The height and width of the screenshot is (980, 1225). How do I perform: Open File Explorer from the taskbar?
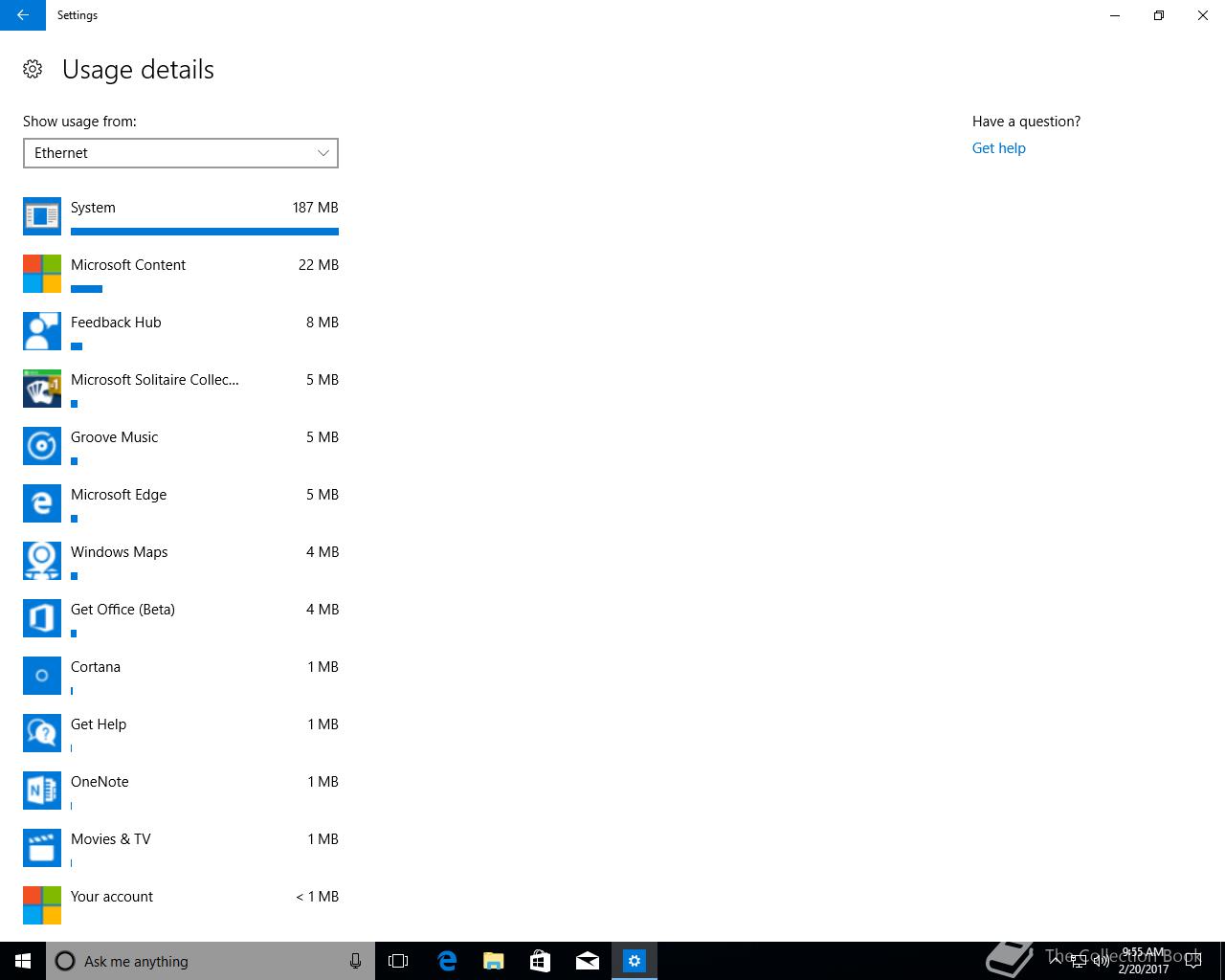click(493, 961)
